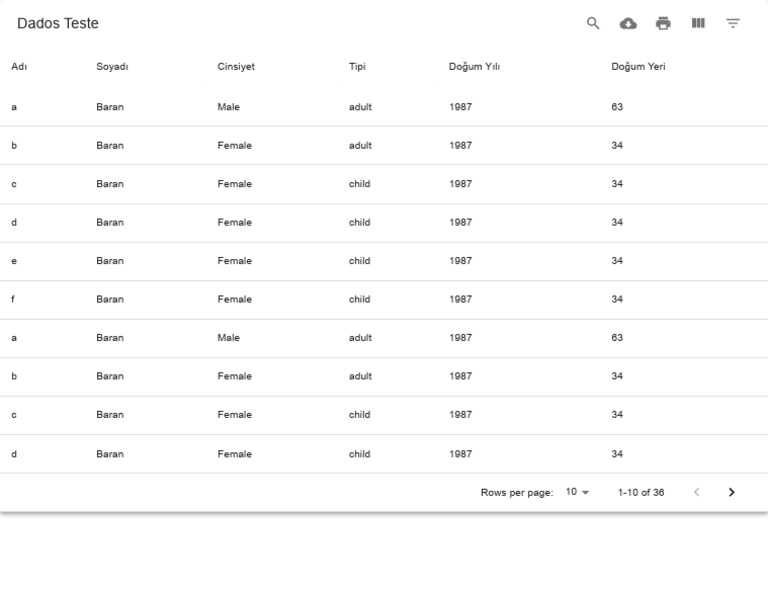The width and height of the screenshot is (768, 594).
Task: Click the print icon
Action: [x=663, y=23]
